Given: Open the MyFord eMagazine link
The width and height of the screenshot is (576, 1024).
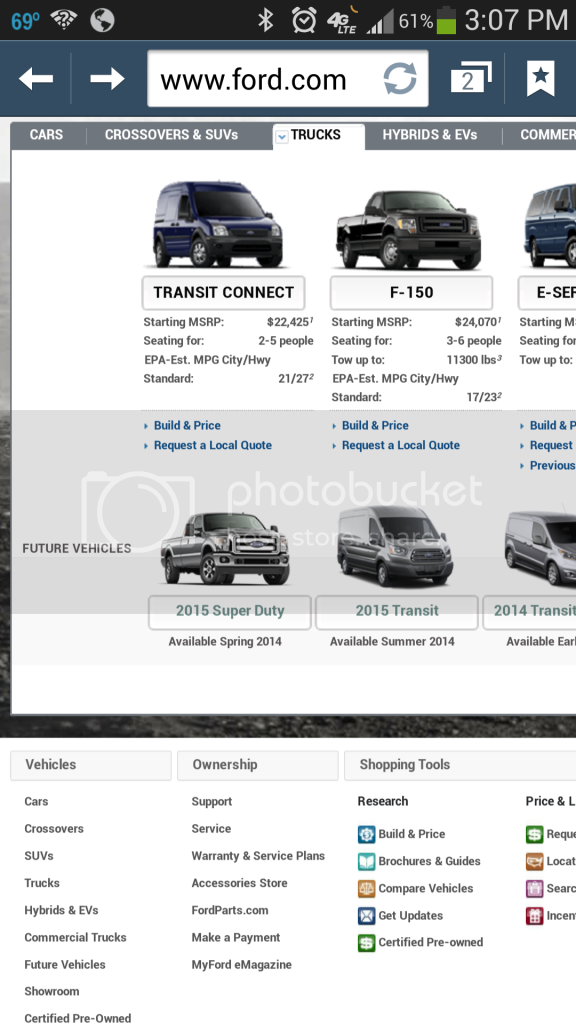Looking at the screenshot, I should click(242, 965).
